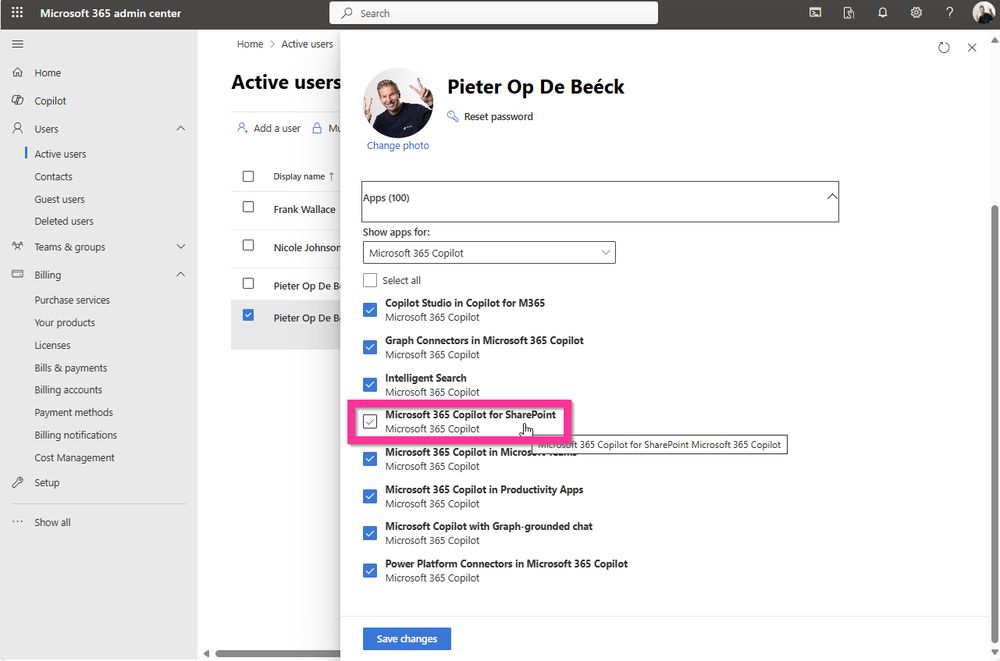Uncheck Microsoft 365 Copilot in Productivity Apps
The width and height of the screenshot is (1000, 661).
[x=370, y=496]
